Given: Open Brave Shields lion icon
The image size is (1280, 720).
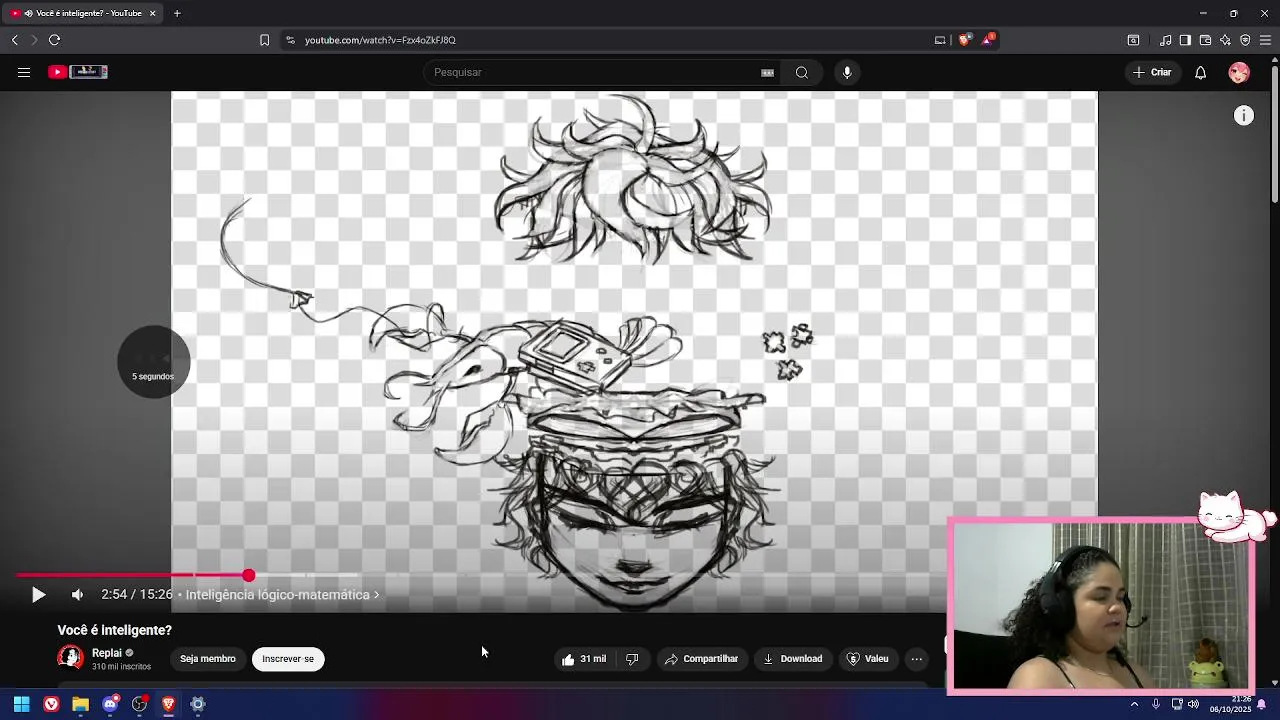Looking at the screenshot, I should point(964,40).
